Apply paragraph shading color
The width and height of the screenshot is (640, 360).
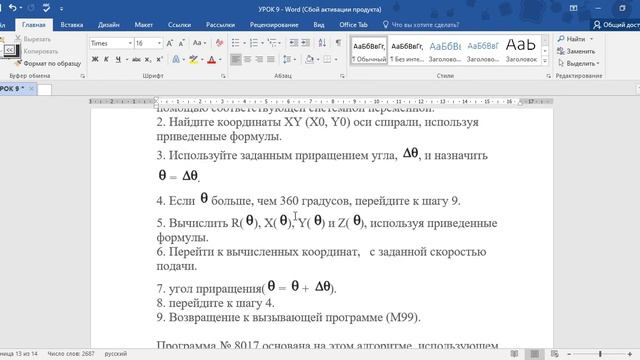click(309, 60)
